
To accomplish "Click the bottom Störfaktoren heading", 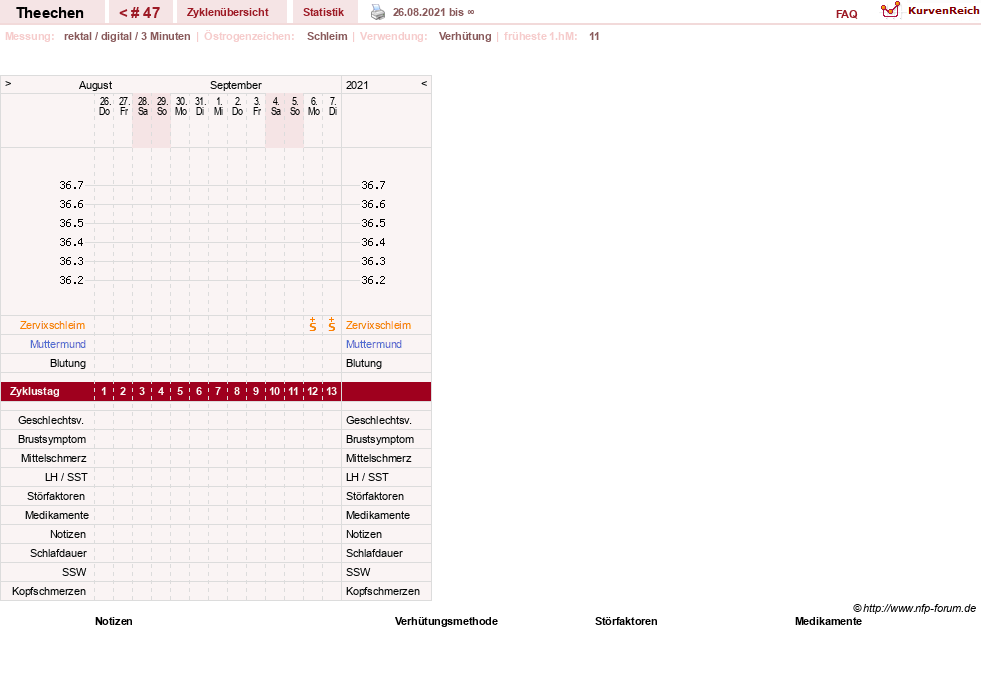I will (x=626, y=621).
